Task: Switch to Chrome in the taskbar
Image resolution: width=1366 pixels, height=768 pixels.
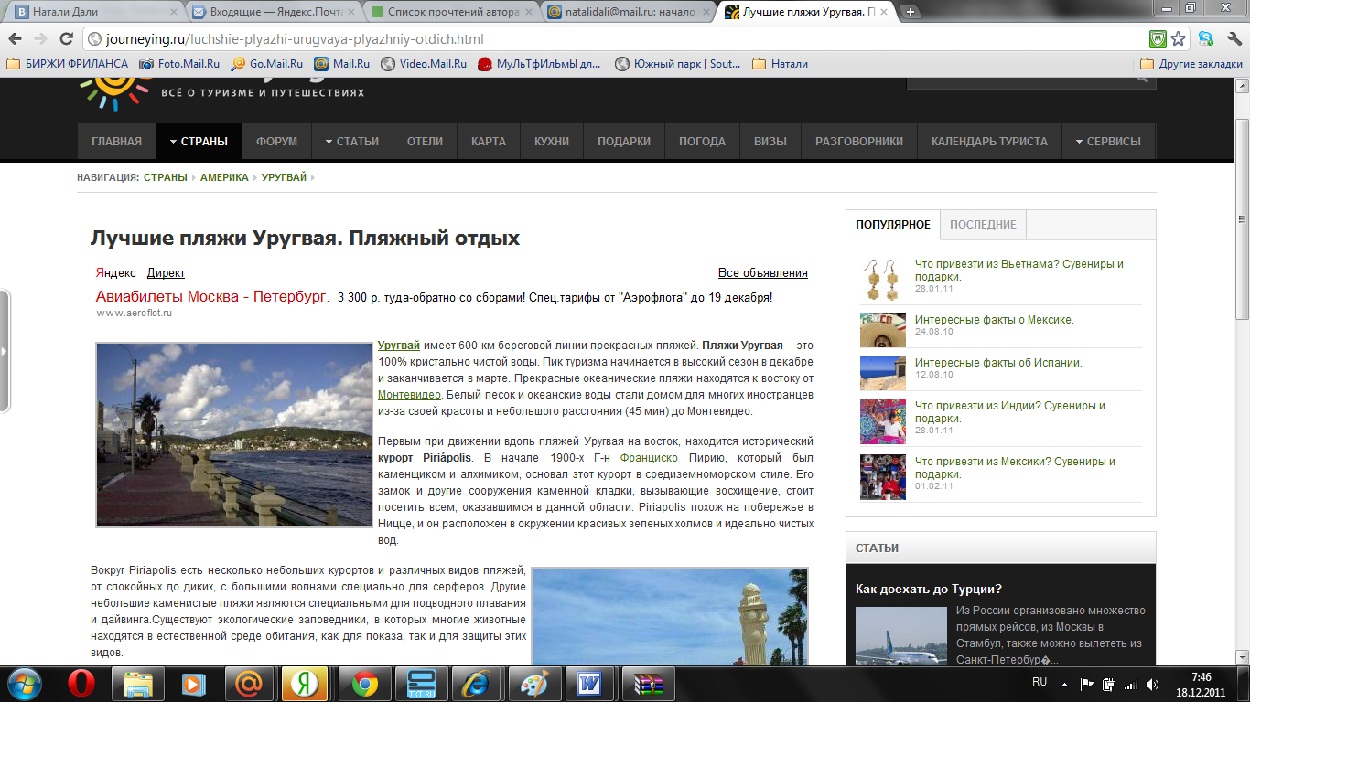Action: pos(364,685)
